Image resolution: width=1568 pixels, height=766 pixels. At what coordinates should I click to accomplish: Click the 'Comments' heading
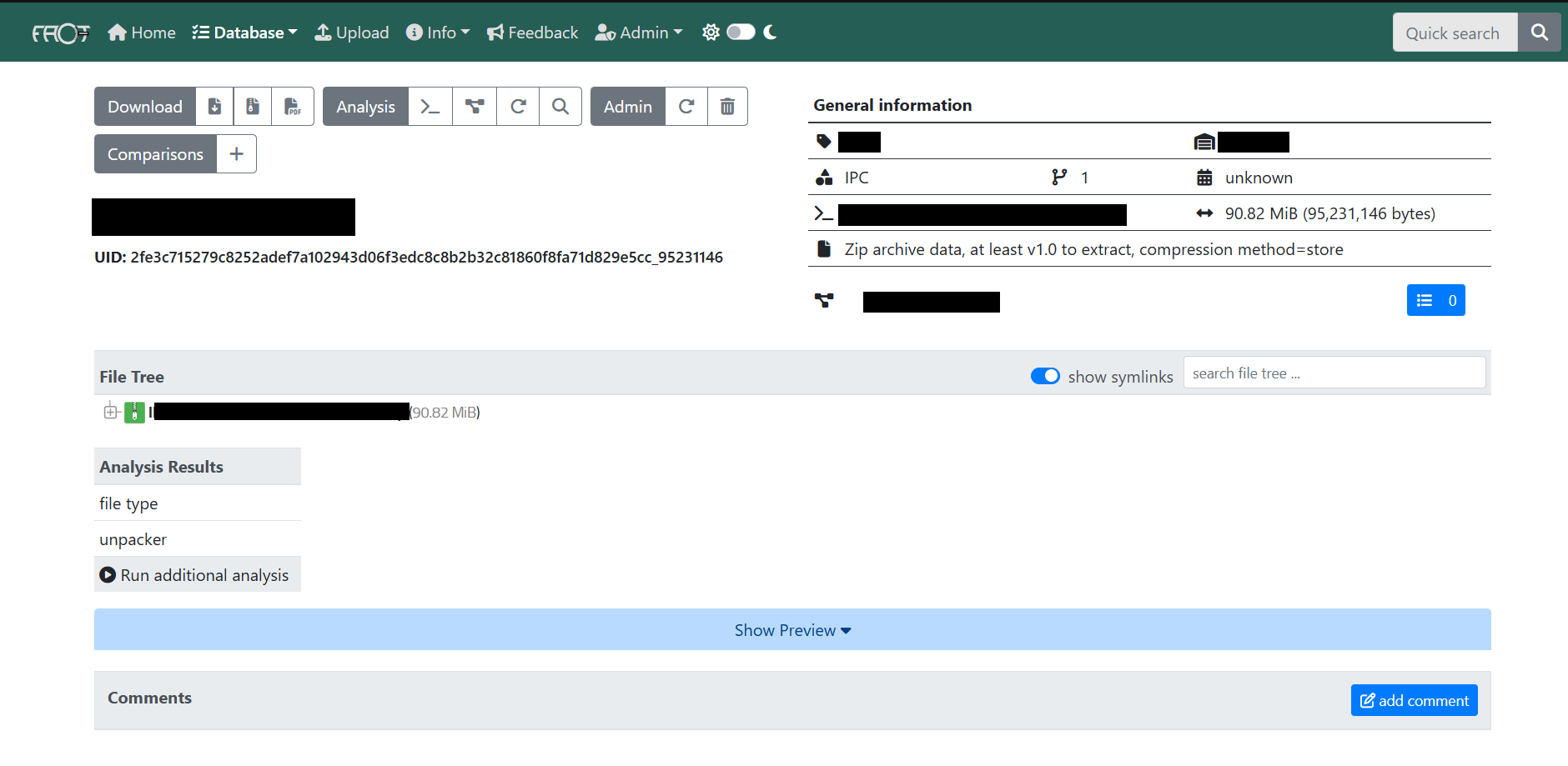(x=149, y=698)
